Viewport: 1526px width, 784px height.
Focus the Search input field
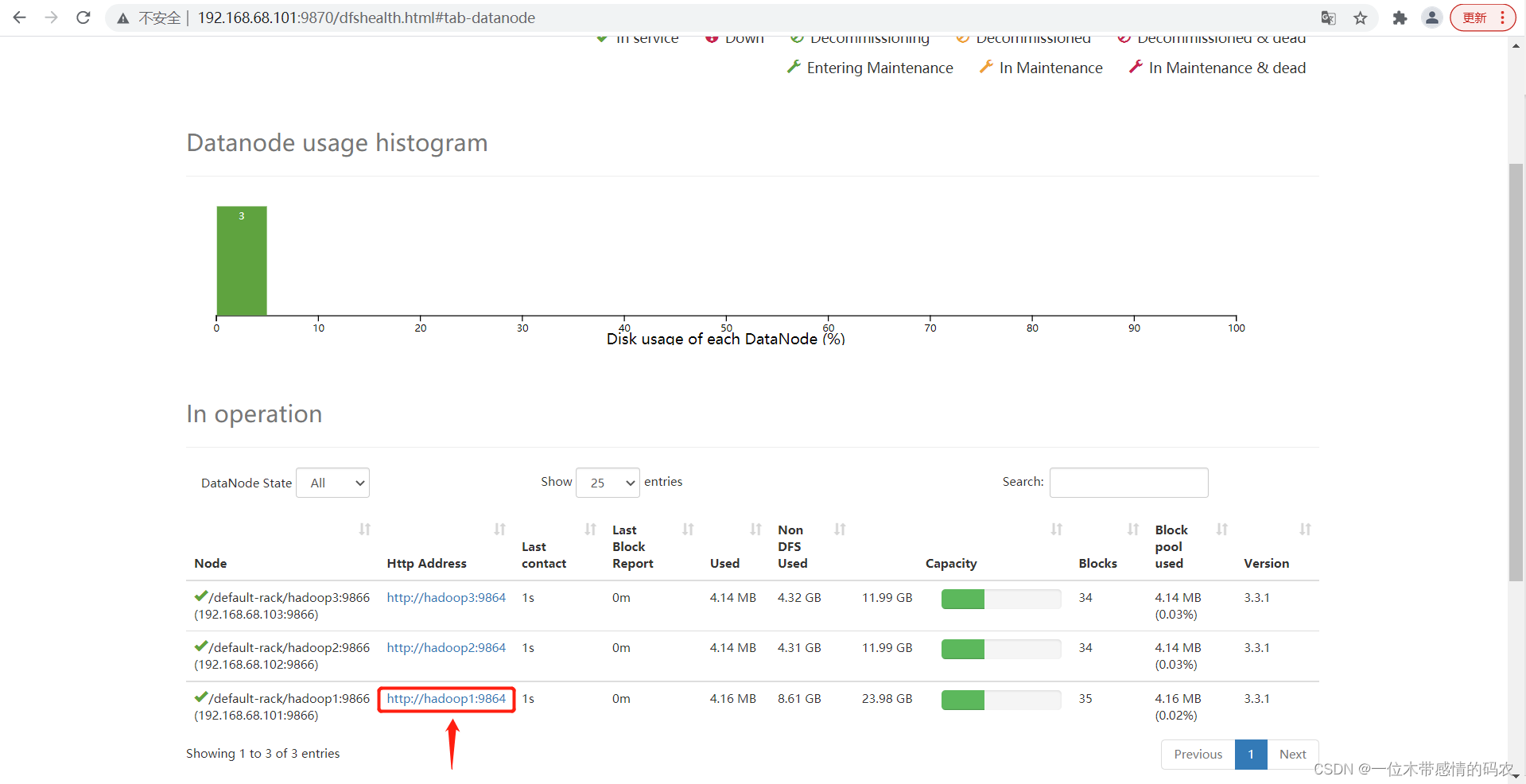pyautogui.click(x=1128, y=483)
